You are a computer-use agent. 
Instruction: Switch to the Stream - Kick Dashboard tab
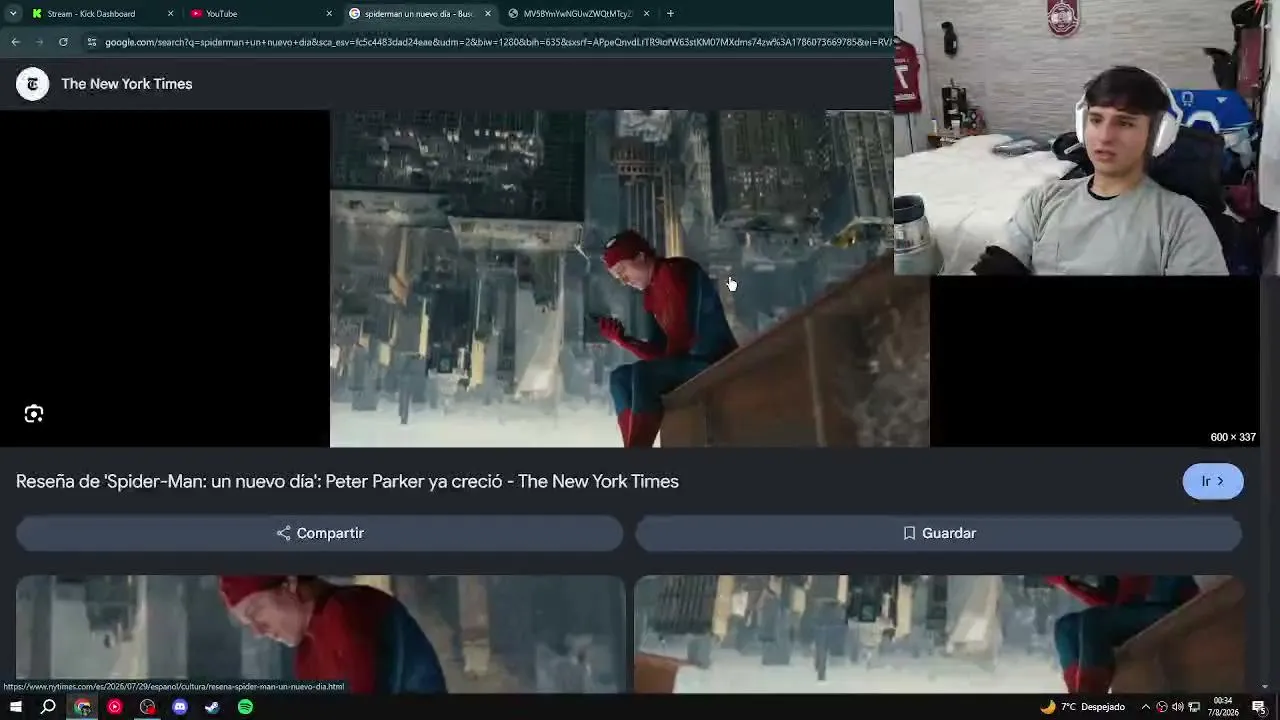pos(103,14)
